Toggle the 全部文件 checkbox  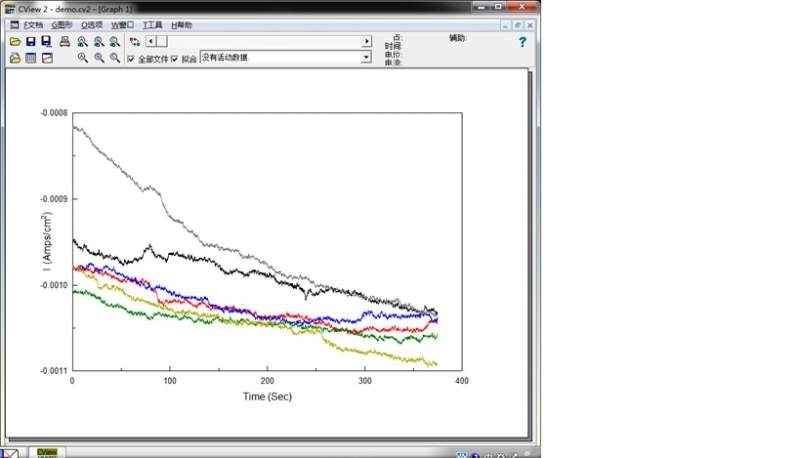(131, 59)
